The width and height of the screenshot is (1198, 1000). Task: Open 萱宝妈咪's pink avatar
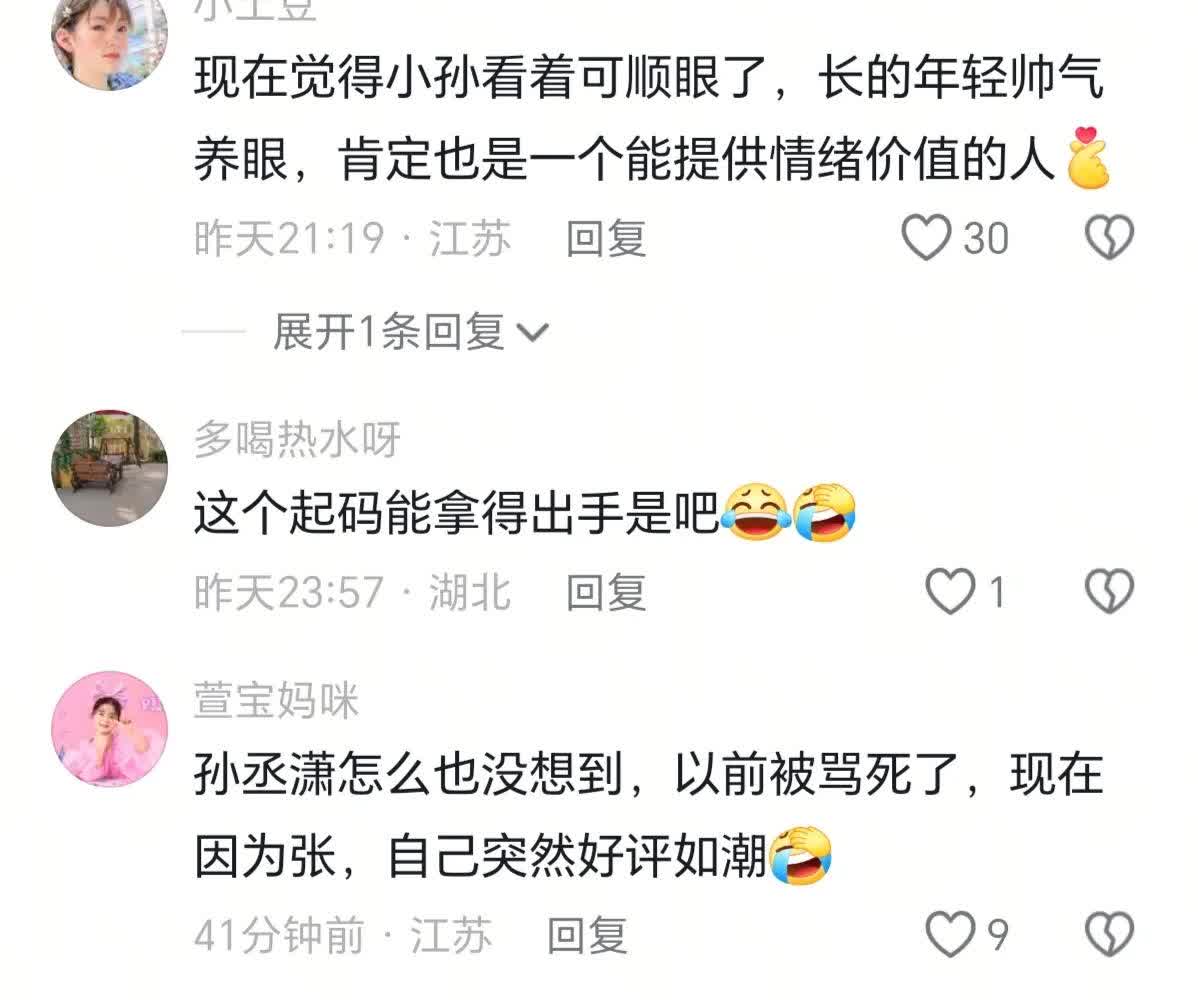[x=109, y=729]
